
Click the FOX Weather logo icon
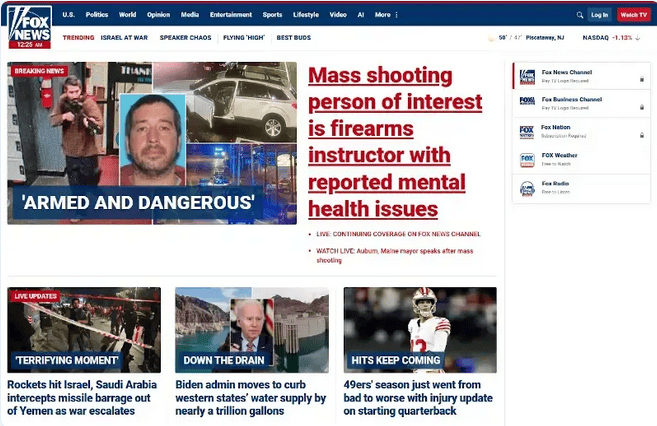point(527,160)
